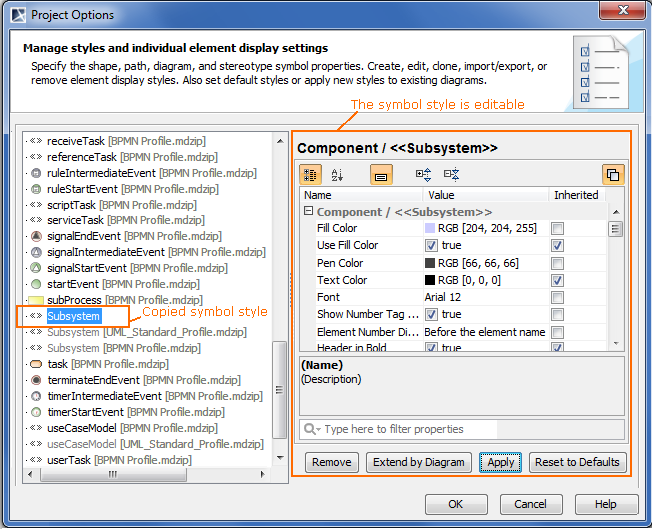Click the Apply button

tap(500, 462)
